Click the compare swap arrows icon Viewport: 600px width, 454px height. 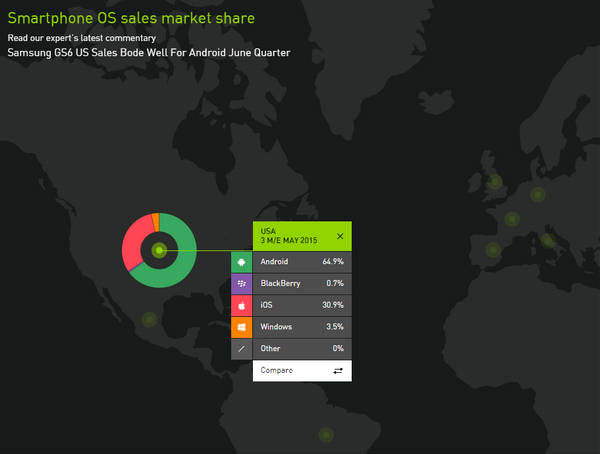338,371
